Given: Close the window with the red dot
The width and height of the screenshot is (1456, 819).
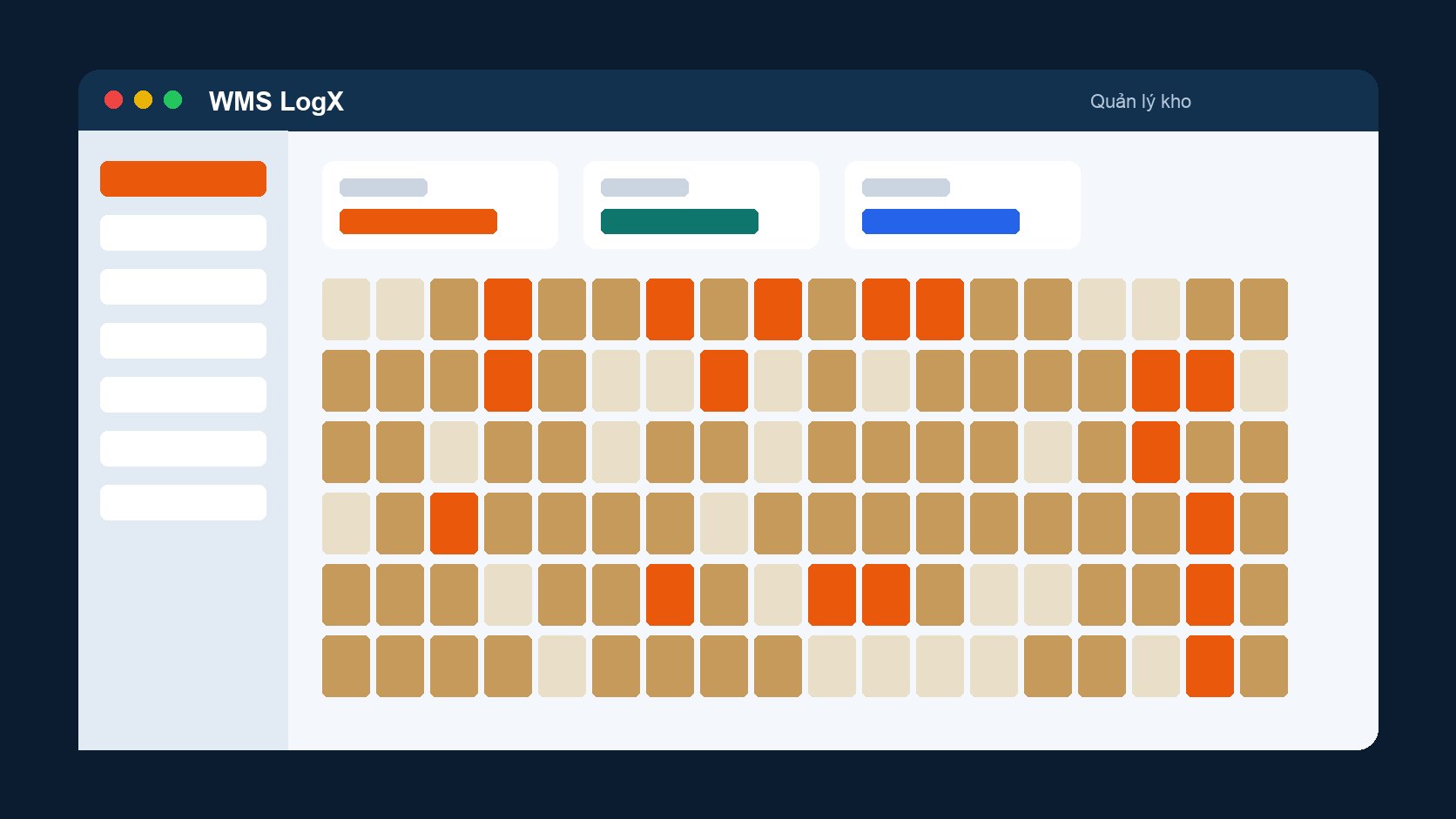Looking at the screenshot, I should tap(113, 100).
